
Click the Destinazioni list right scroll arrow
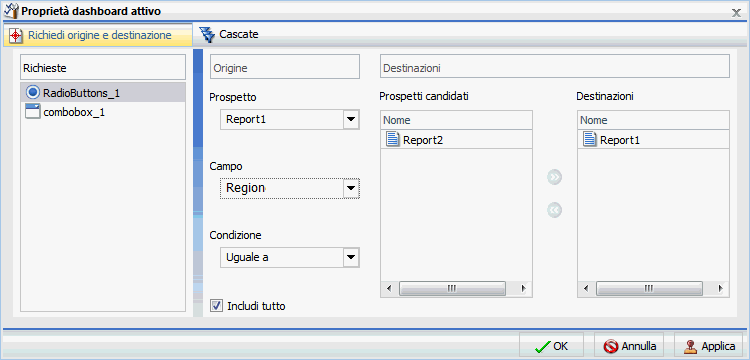click(720, 288)
